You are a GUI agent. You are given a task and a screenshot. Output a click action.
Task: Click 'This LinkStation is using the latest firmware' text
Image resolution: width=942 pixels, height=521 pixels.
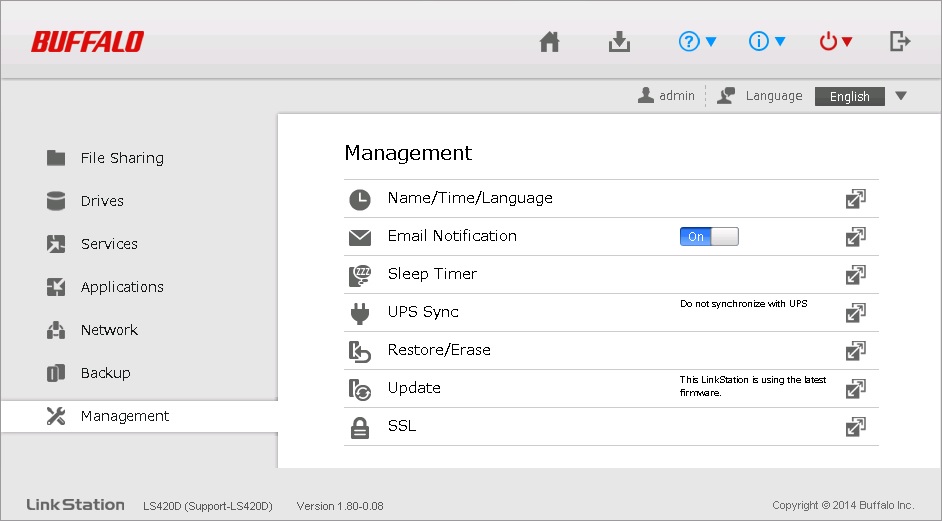click(753, 386)
